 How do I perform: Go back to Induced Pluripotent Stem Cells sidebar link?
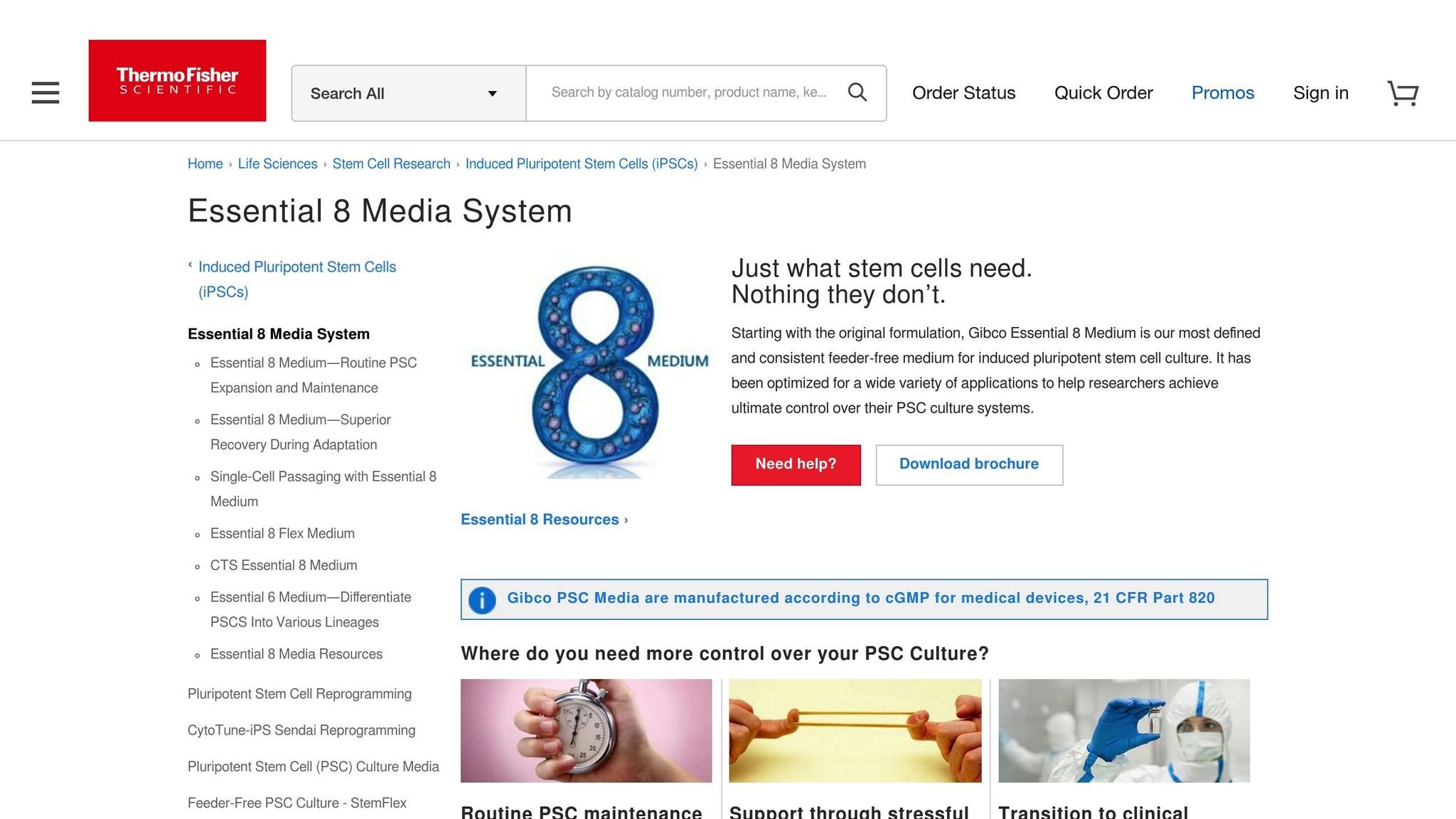[296, 279]
